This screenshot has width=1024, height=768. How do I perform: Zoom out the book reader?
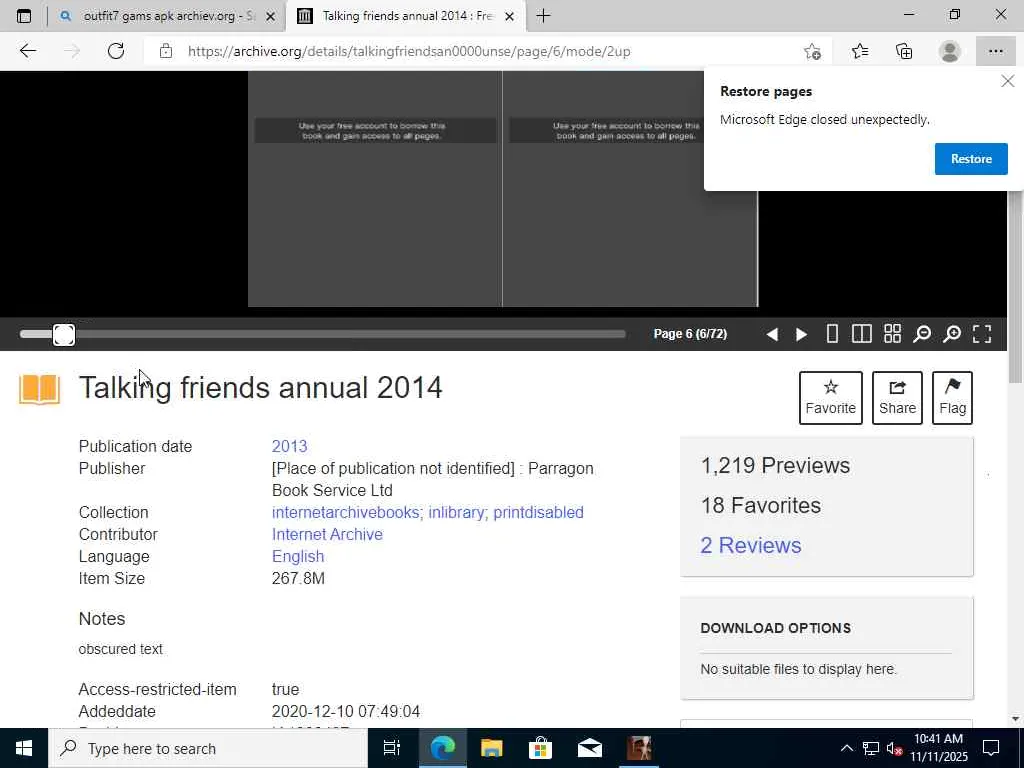click(x=922, y=334)
